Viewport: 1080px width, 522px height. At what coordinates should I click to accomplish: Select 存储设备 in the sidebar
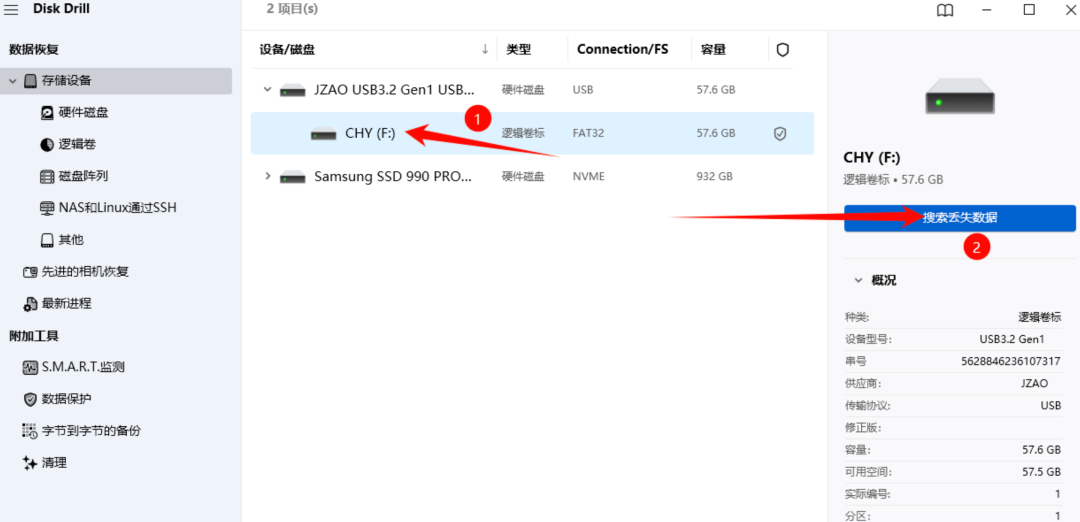(116, 81)
